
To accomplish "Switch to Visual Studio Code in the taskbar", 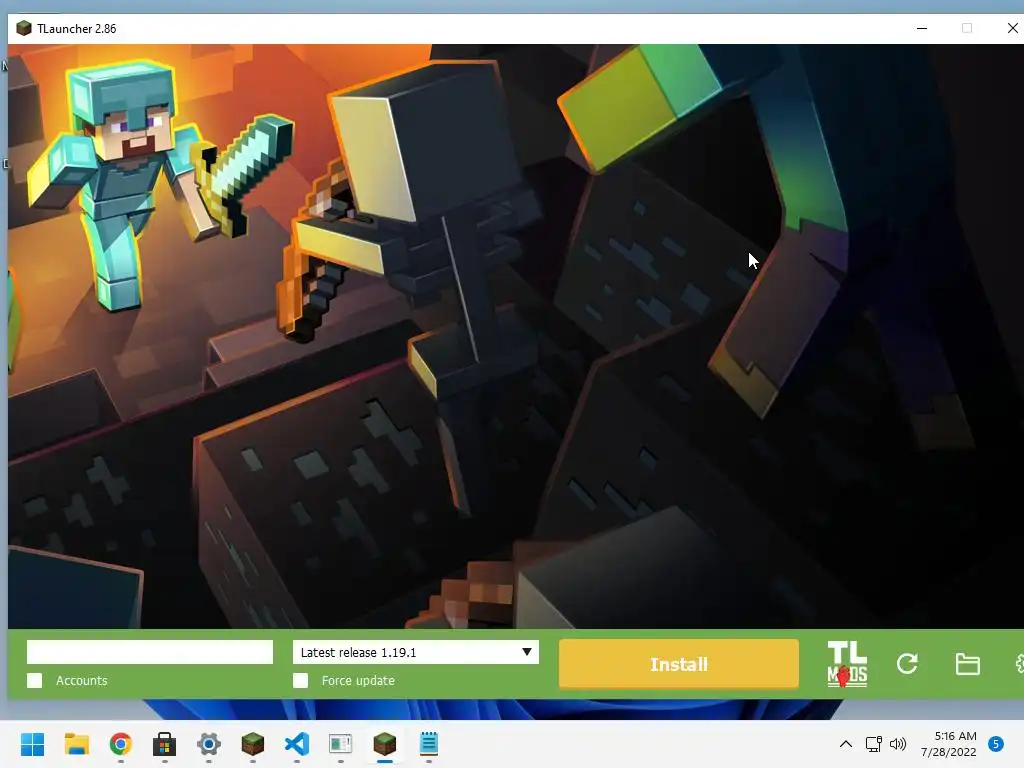I will 296,744.
